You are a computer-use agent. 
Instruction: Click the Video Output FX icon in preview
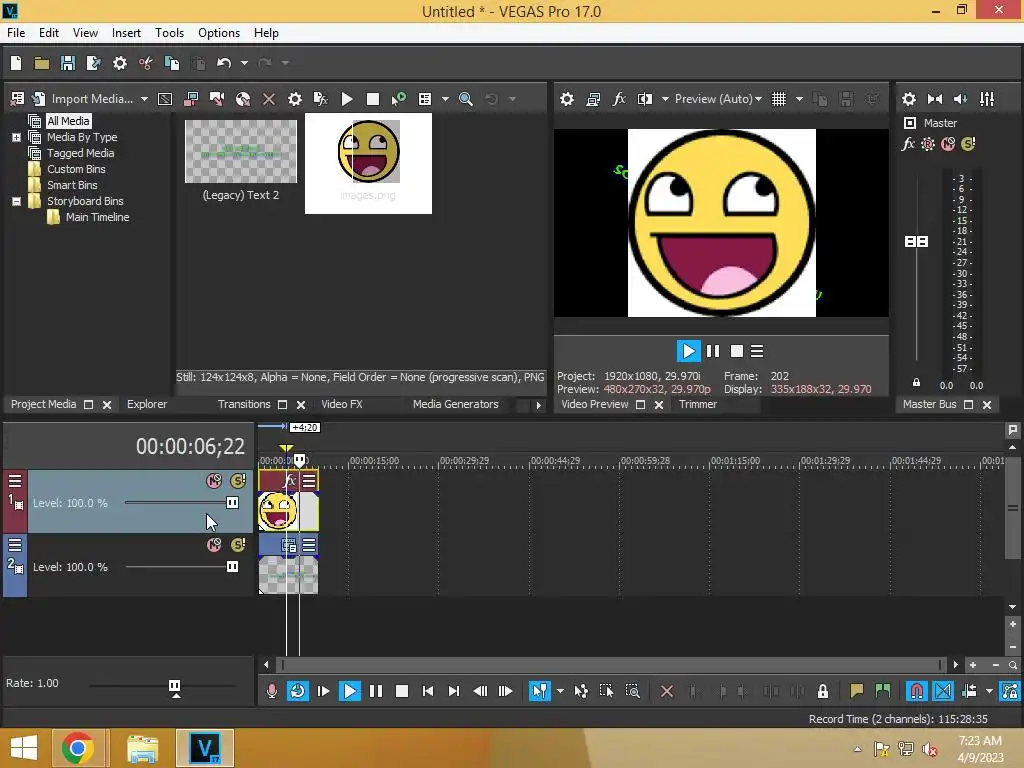click(619, 99)
